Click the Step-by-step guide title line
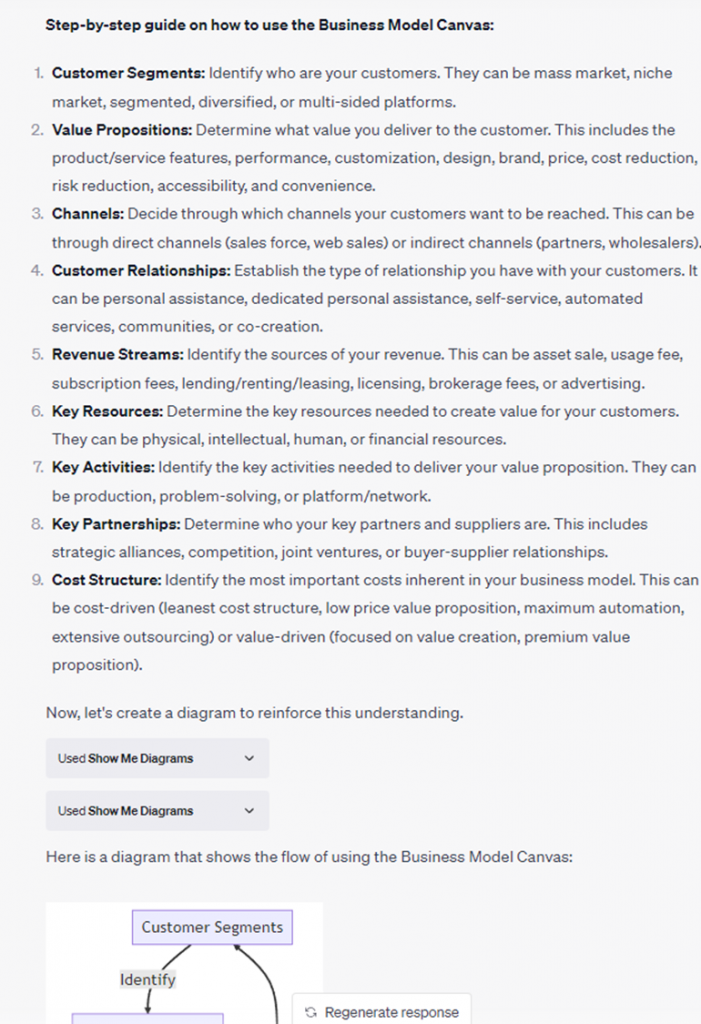The width and height of the screenshot is (701, 1024). coord(270,25)
